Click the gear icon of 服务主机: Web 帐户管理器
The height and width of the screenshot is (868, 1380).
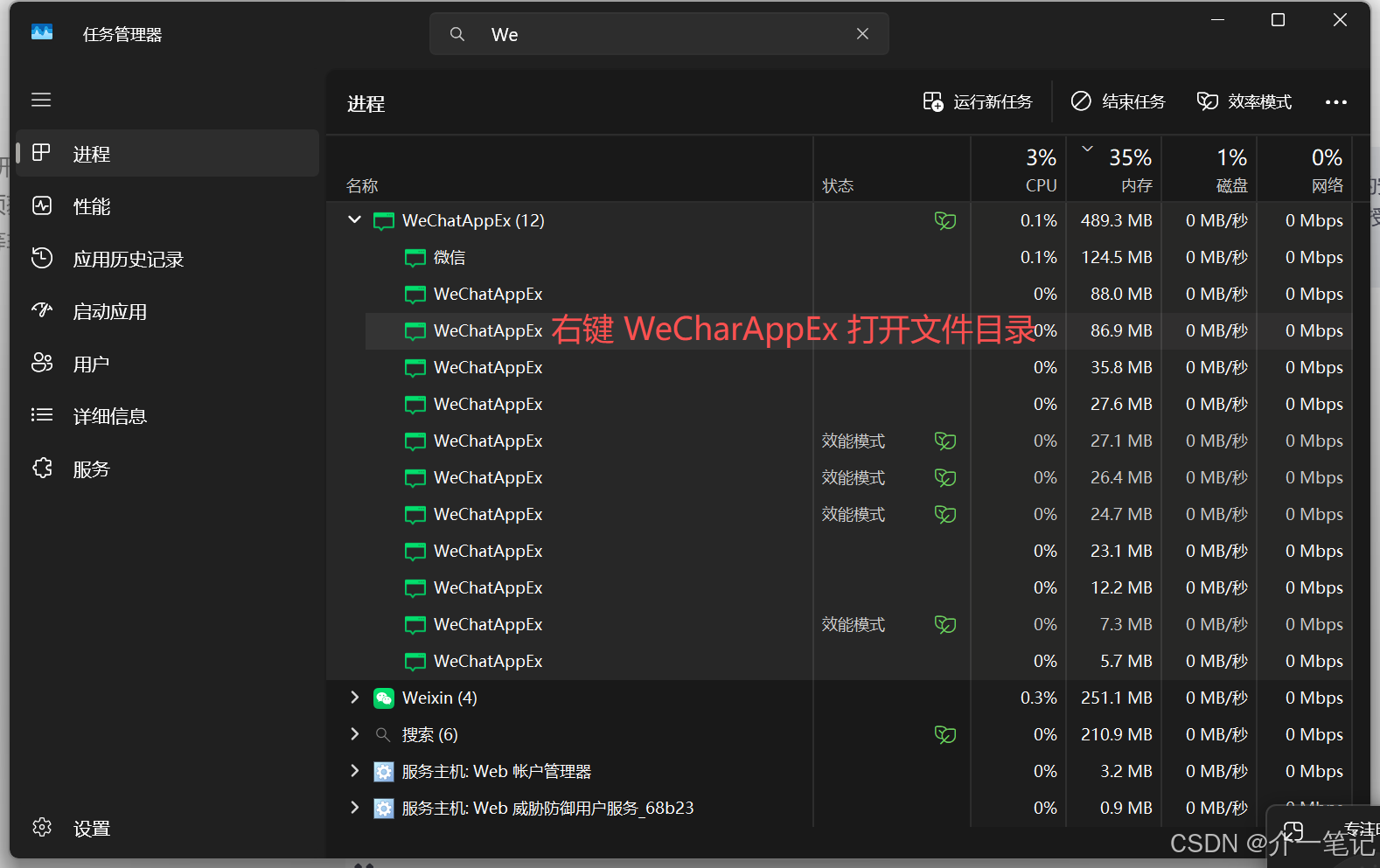(x=384, y=771)
